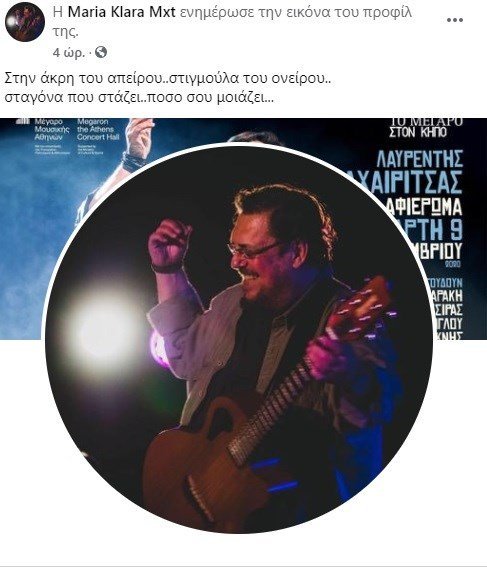The height and width of the screenshot is (568, 487).
Task: Click the small poster avatar thumbnail
Action: coord(25,22)
